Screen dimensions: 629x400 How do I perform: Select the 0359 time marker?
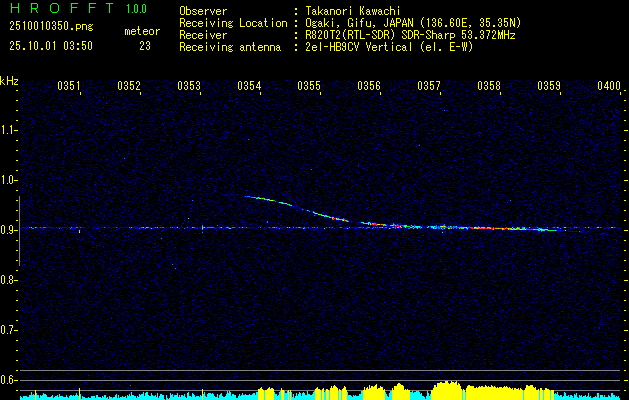(549, 86)
